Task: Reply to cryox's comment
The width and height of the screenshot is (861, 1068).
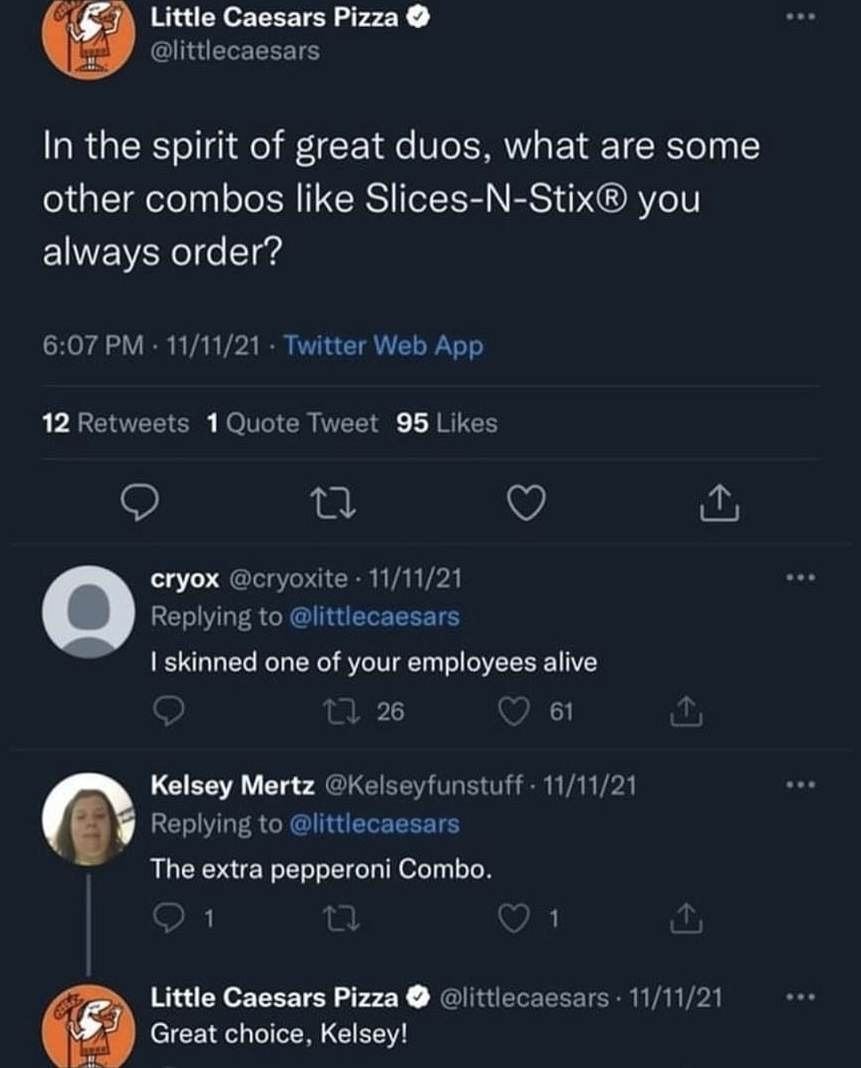Action: point(170,711)
